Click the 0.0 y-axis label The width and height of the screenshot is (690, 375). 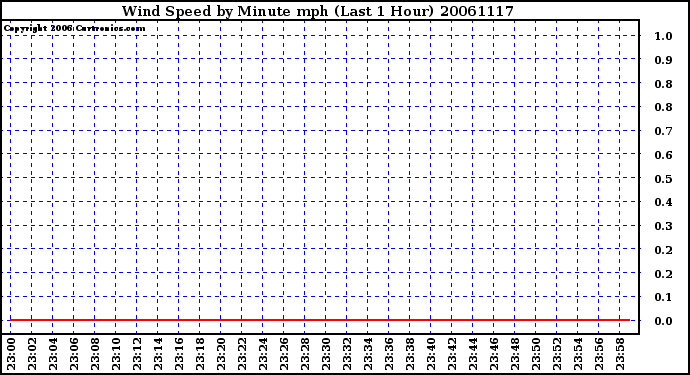(663, 321)
